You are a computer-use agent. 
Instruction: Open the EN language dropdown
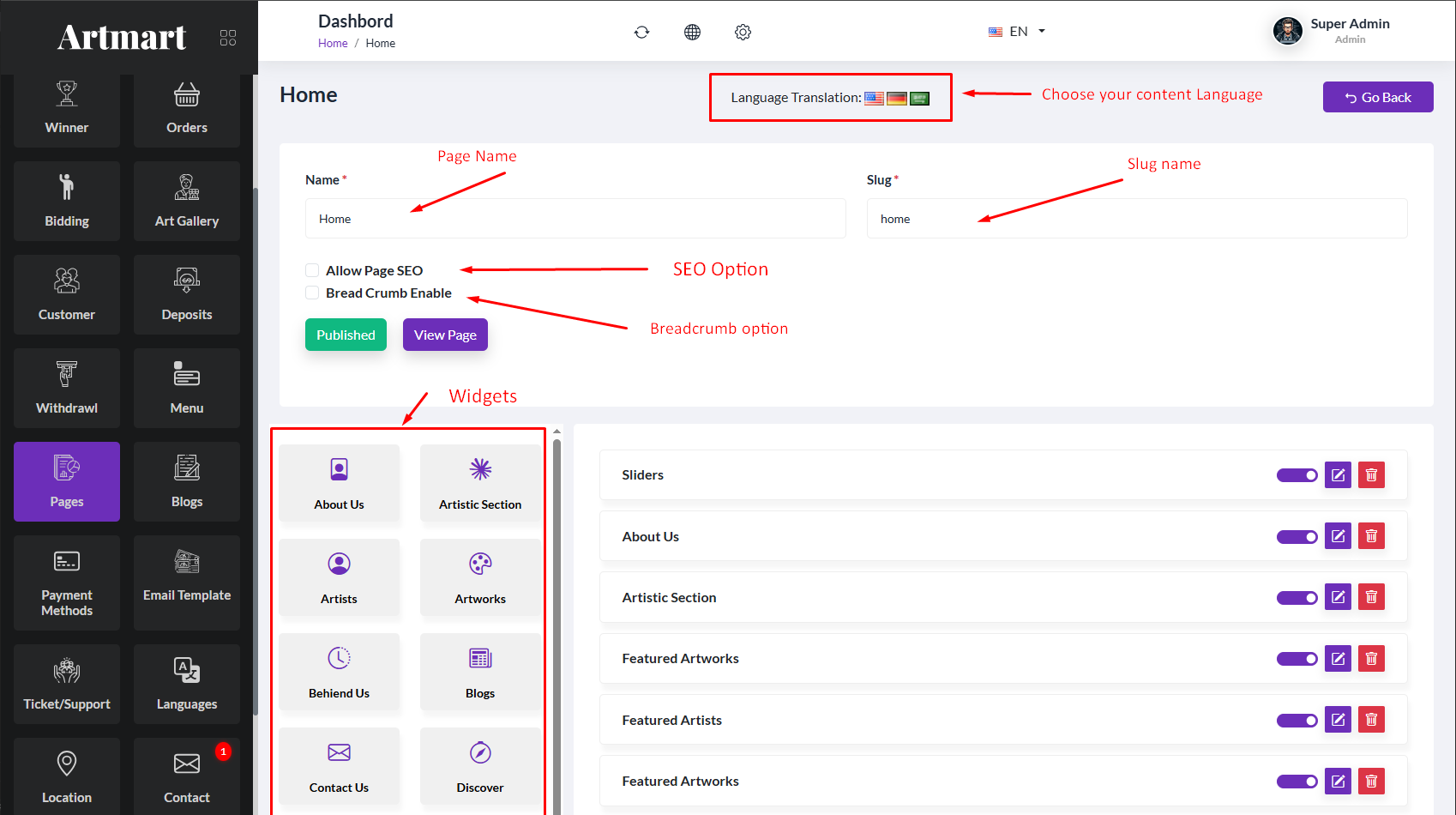tap(1017, 32)
